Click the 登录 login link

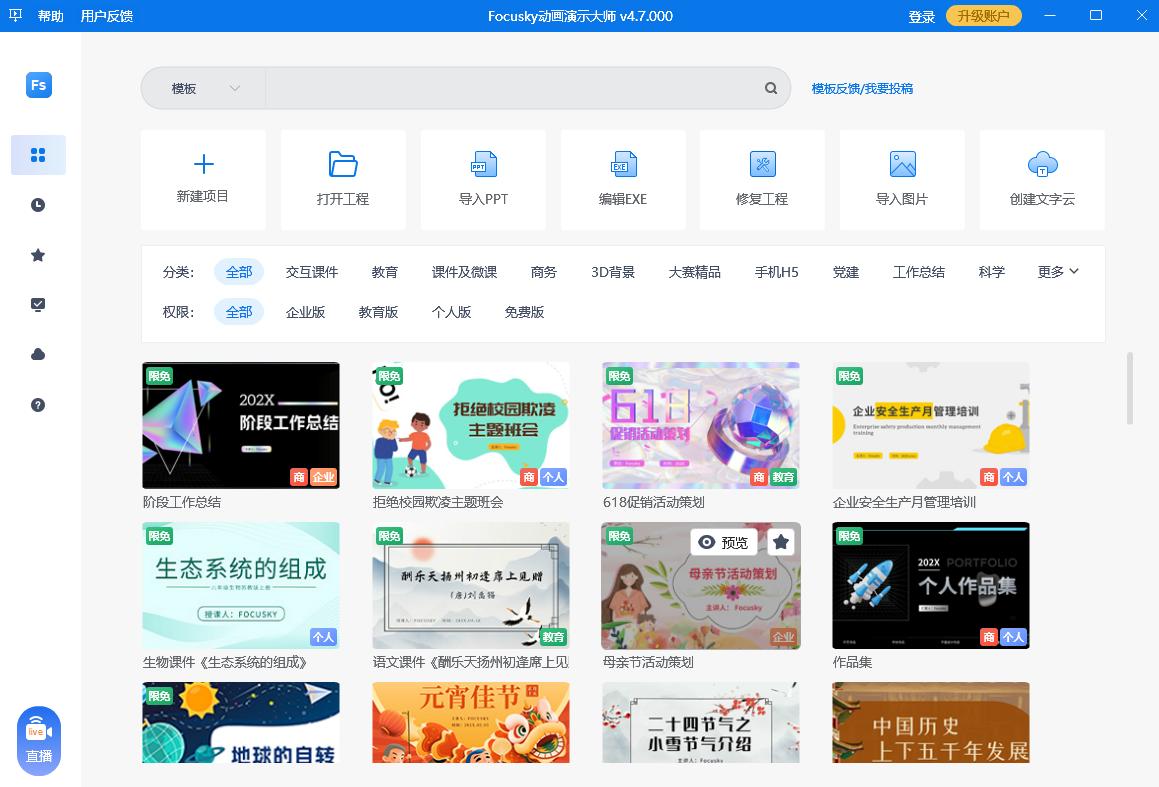[921, 16]
